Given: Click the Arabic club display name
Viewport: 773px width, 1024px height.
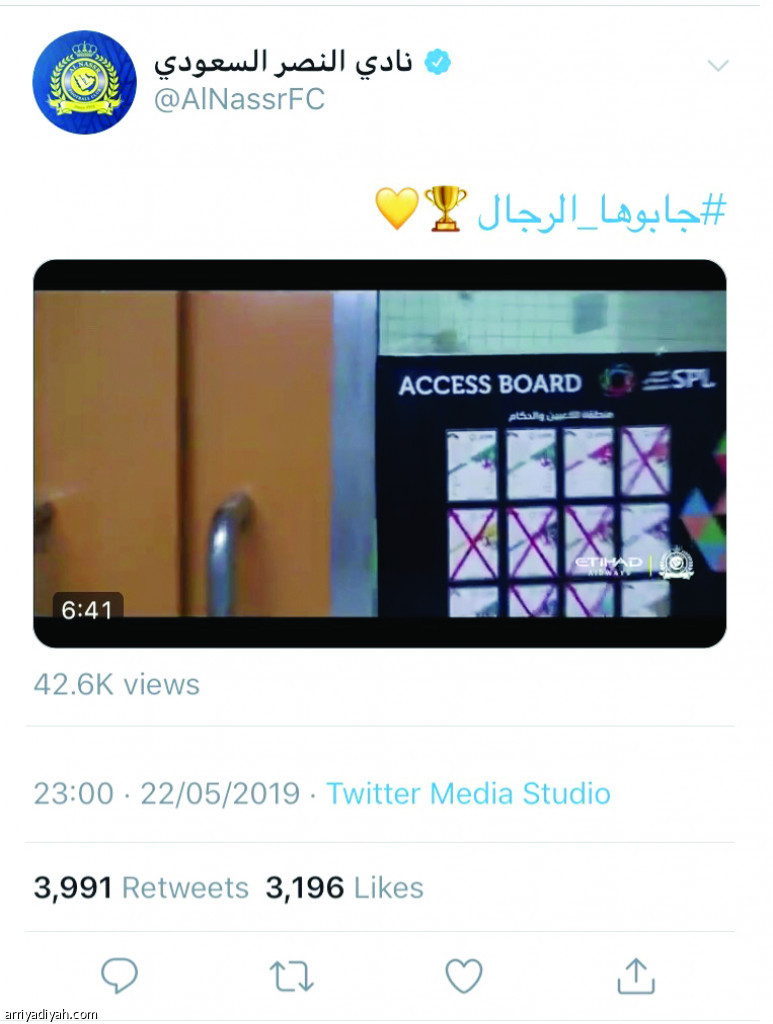Looking at the screenshot, I should [x=283, y=62].
